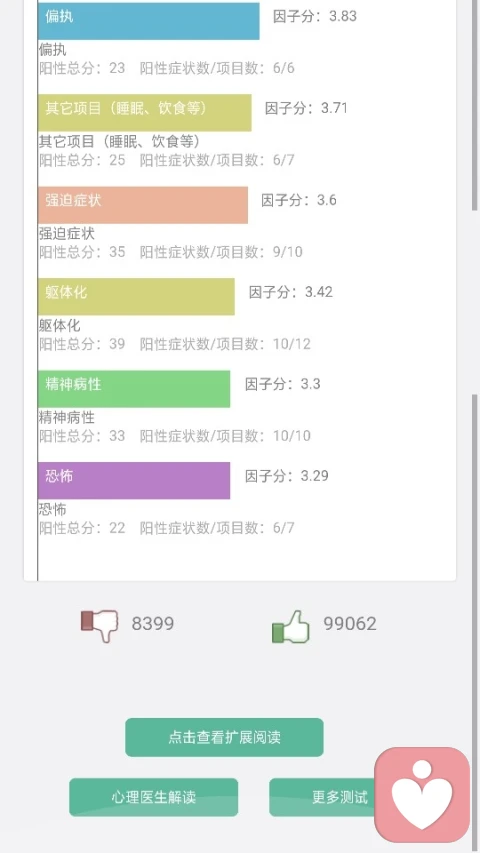Select the purple 恐怖 bar
Image resolution: width=480 pixels, height=853 pixels.
click(134, 480)
